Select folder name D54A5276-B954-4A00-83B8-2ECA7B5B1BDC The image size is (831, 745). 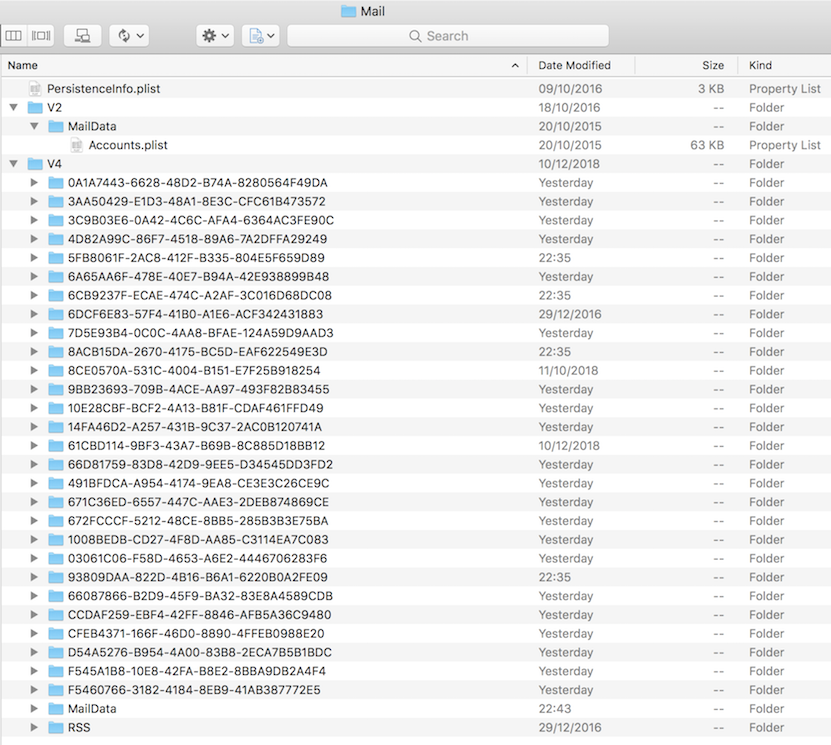click(200, 652)
